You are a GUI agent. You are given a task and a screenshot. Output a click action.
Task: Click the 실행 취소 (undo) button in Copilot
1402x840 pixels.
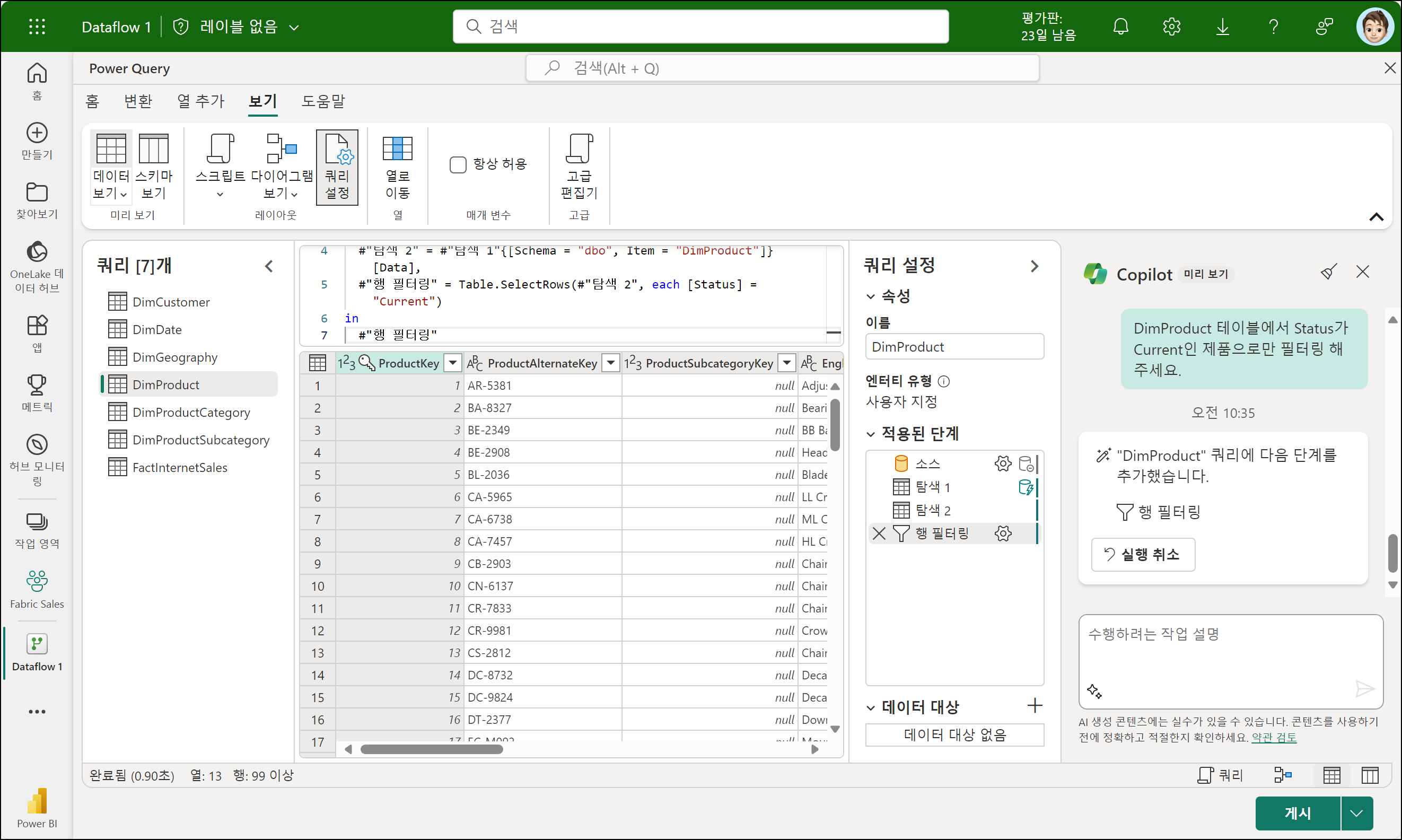coord(1143,554)
